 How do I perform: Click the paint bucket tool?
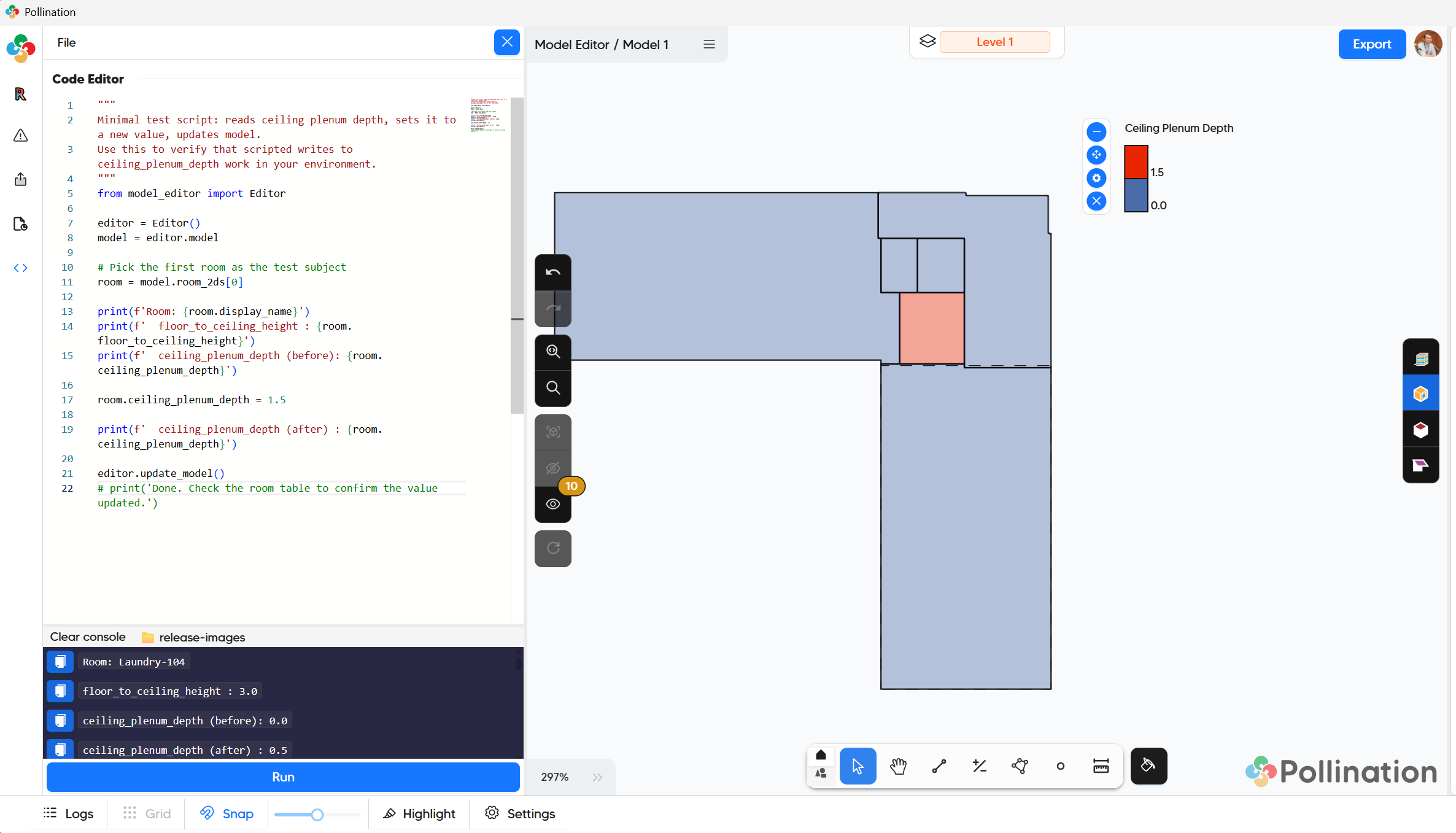1148,766
